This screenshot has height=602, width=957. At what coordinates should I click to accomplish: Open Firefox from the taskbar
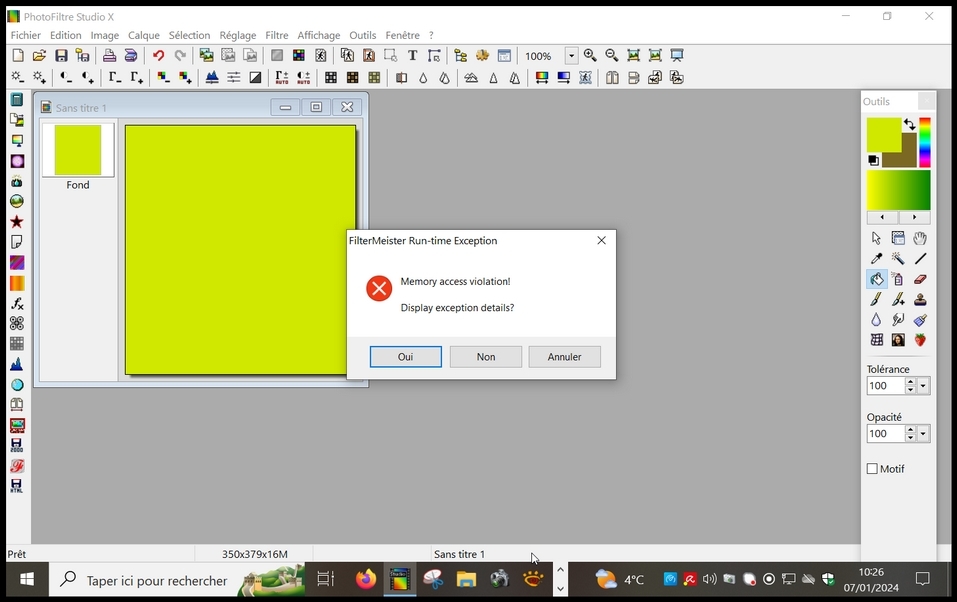click(366, 579)
